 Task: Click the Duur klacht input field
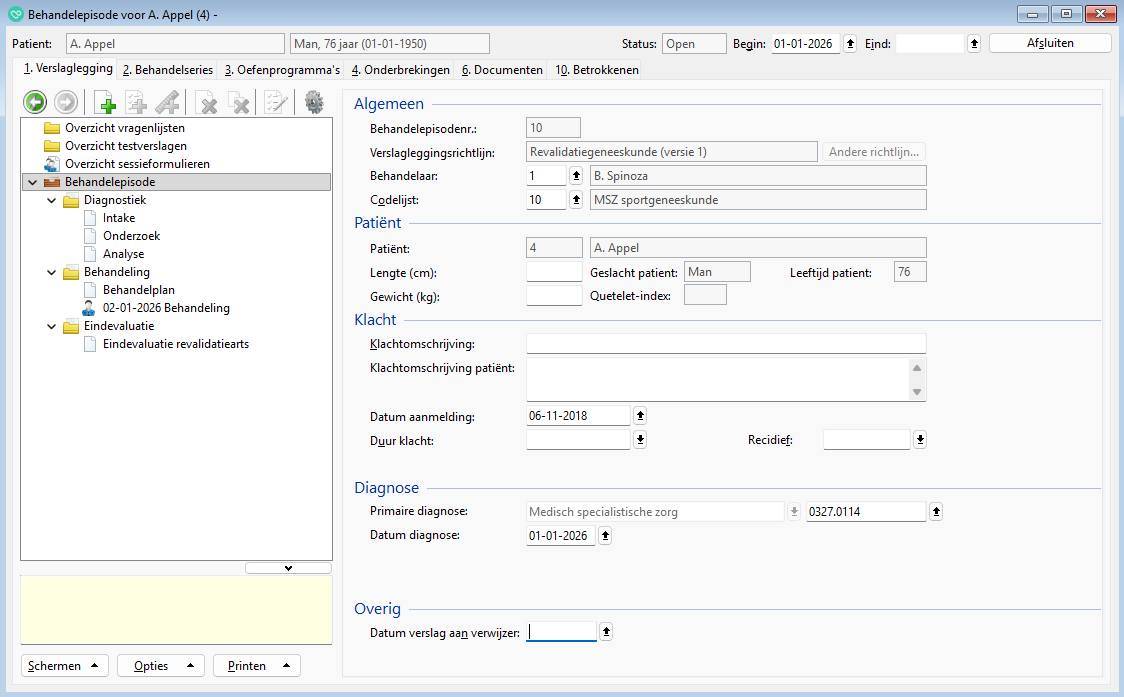pyautogui.click(x=578, y=440)
